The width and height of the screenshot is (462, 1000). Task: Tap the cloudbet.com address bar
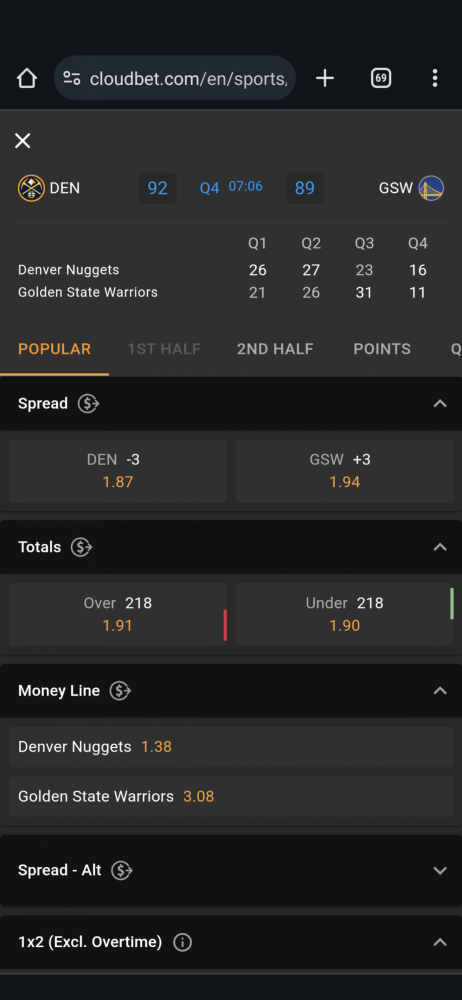tap(175, 78)
